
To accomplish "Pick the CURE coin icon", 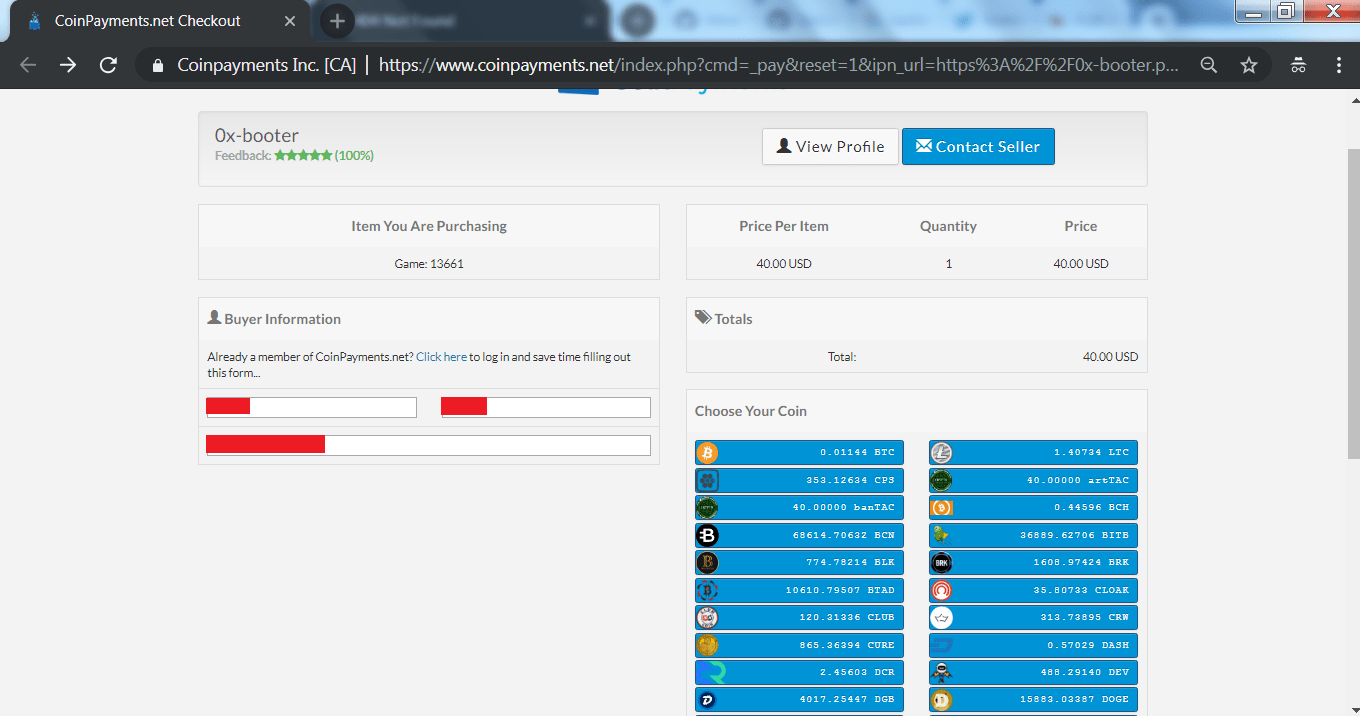I will [707, 645].
